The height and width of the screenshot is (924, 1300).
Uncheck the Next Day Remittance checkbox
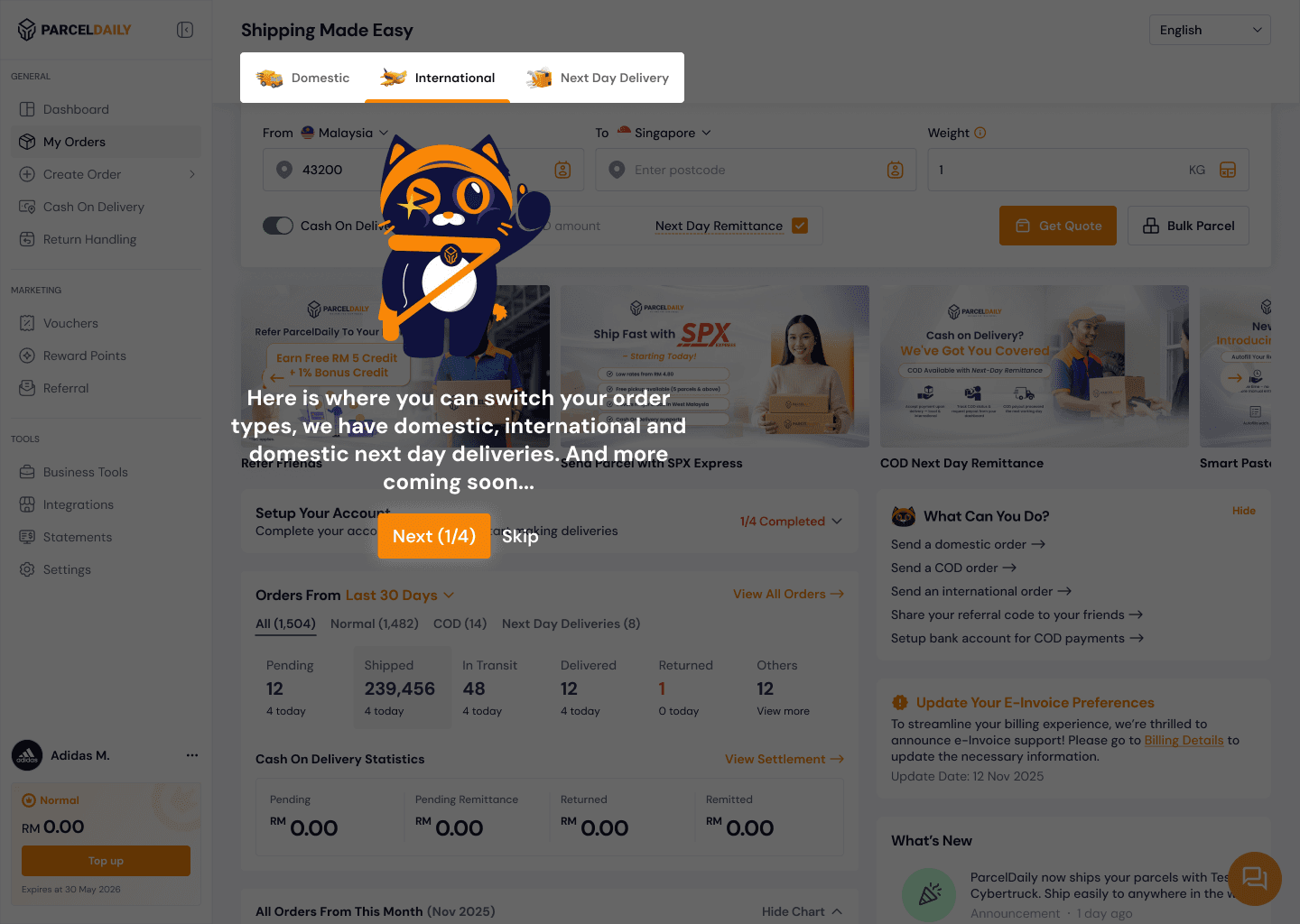point(800,226)
